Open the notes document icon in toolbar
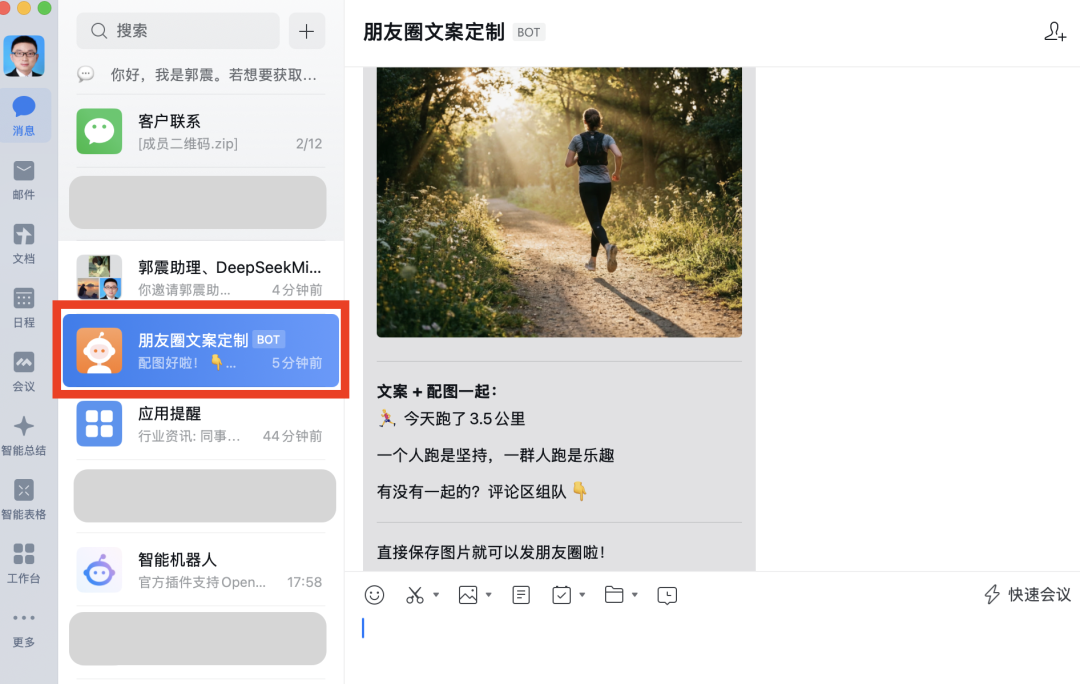Viewport: 1080px width, 684px height. [x=520, y=594]
